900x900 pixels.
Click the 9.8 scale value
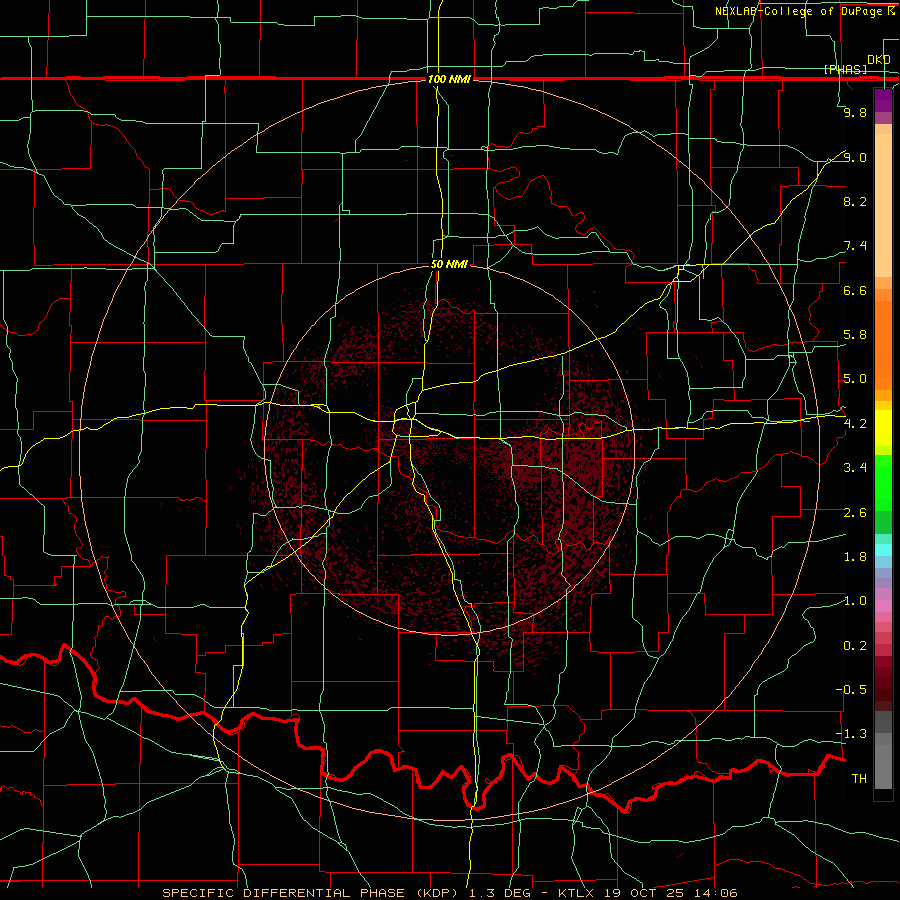tap(855, 112)
